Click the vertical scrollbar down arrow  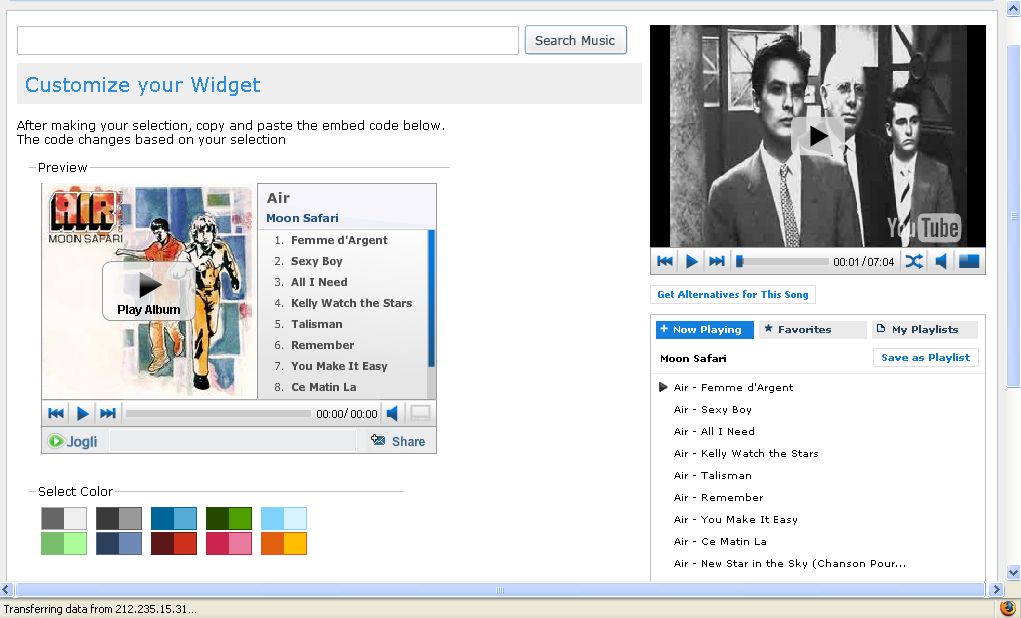[x=1013, y=572]
